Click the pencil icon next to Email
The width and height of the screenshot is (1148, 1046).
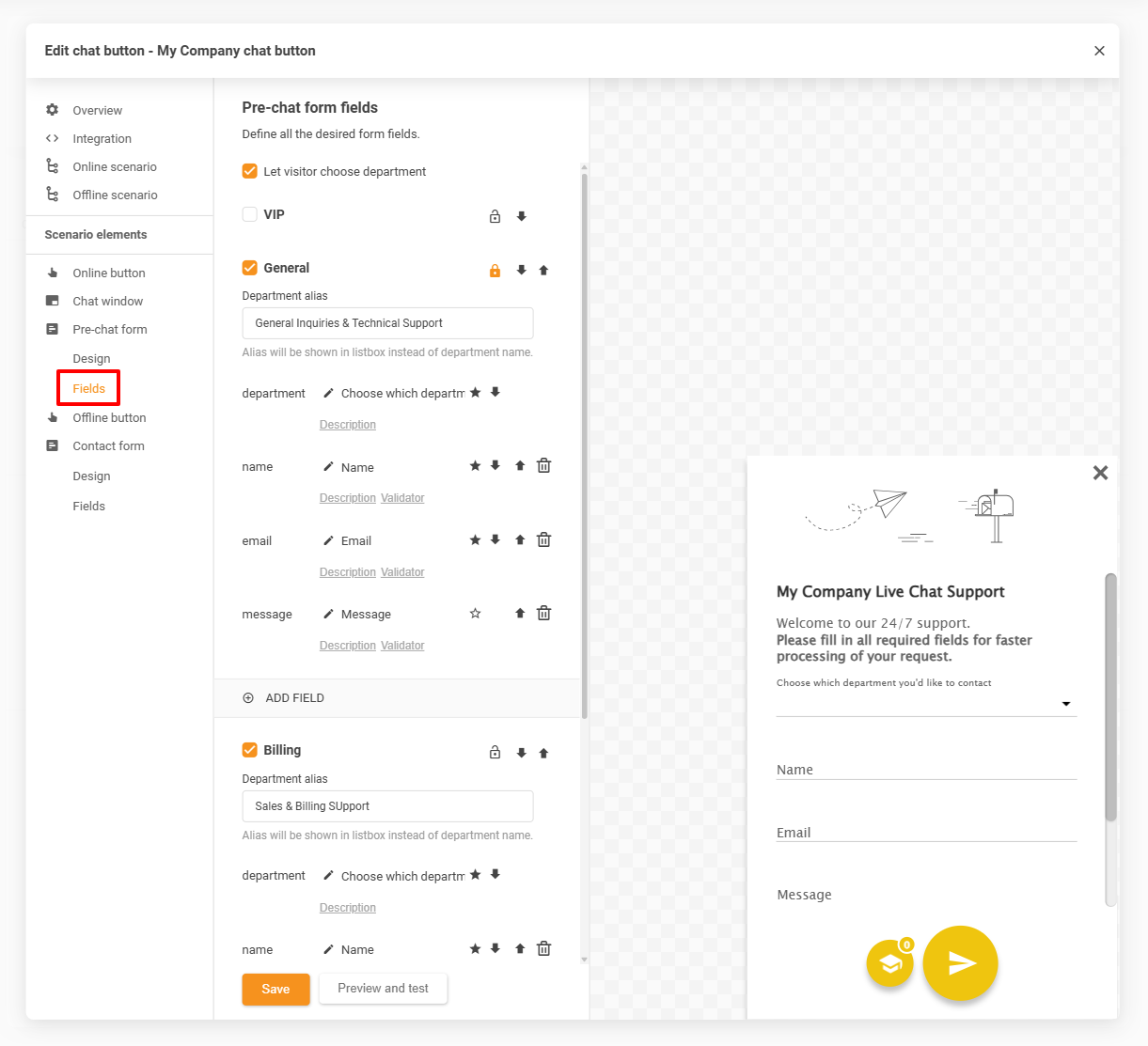[x=328, y=540]
